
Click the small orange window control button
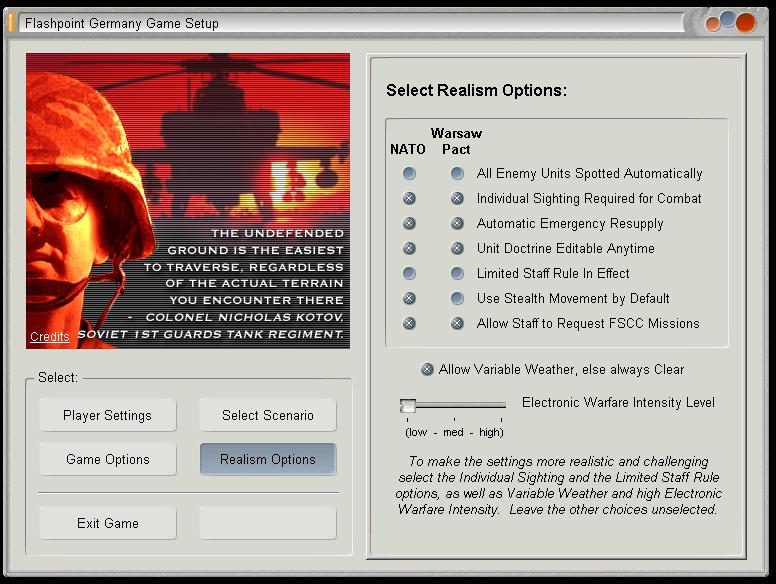713,24
